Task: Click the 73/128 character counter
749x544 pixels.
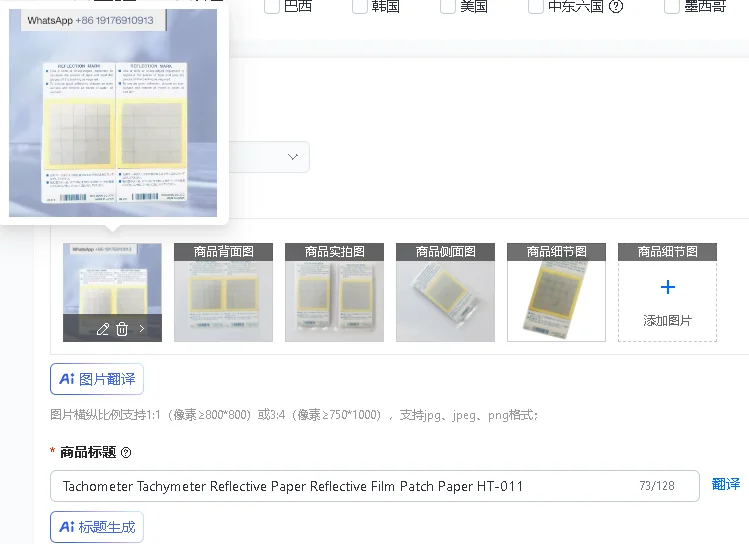Action: (657, 486)
